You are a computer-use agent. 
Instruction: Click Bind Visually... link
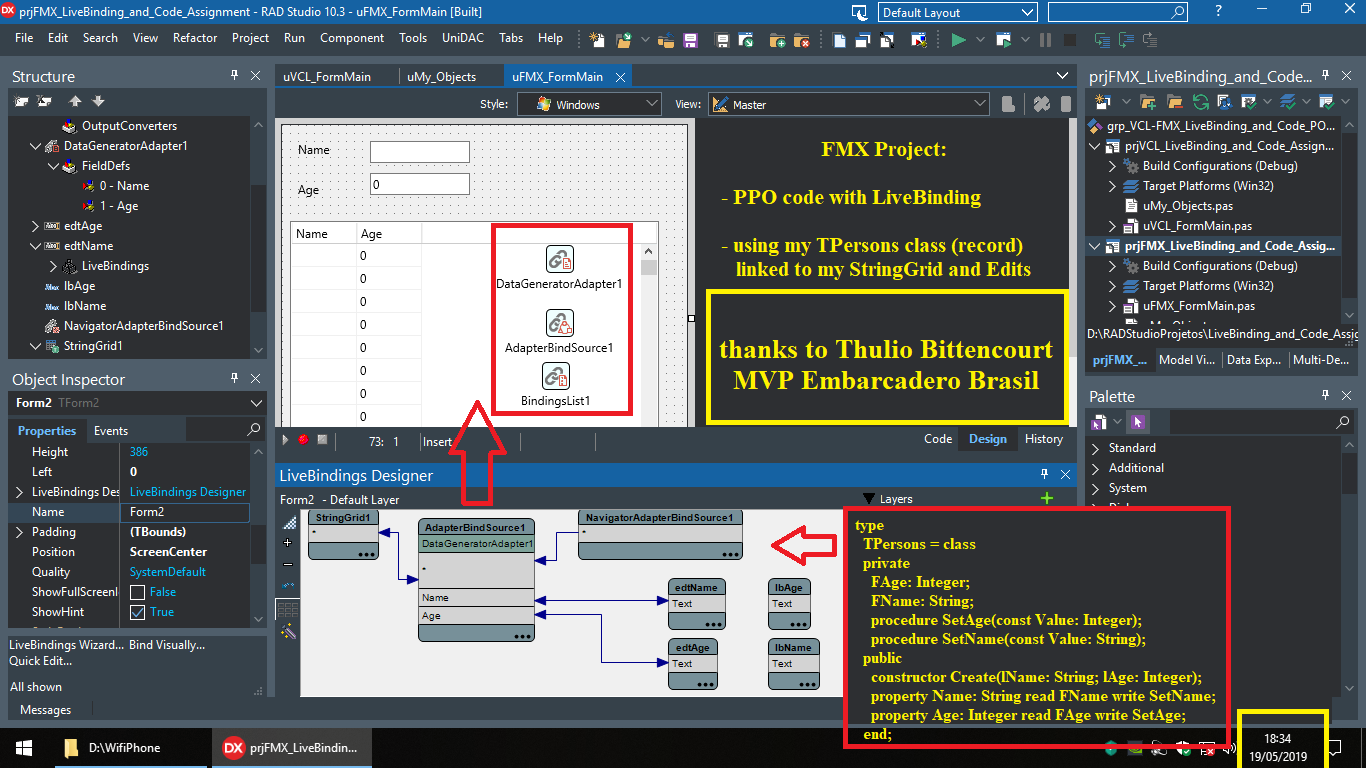[167, 645]
